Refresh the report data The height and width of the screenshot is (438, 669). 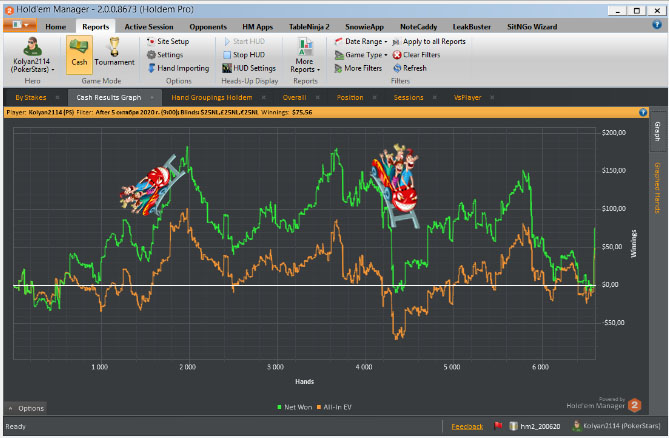point(410,68)
